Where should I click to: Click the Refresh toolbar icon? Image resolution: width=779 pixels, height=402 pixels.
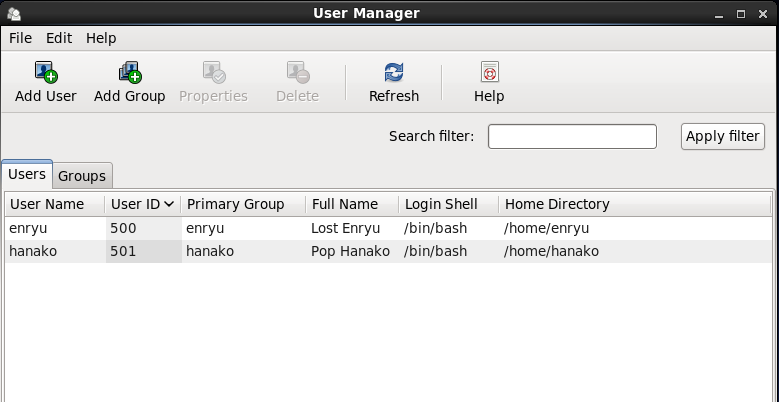[x=394, y=72]
